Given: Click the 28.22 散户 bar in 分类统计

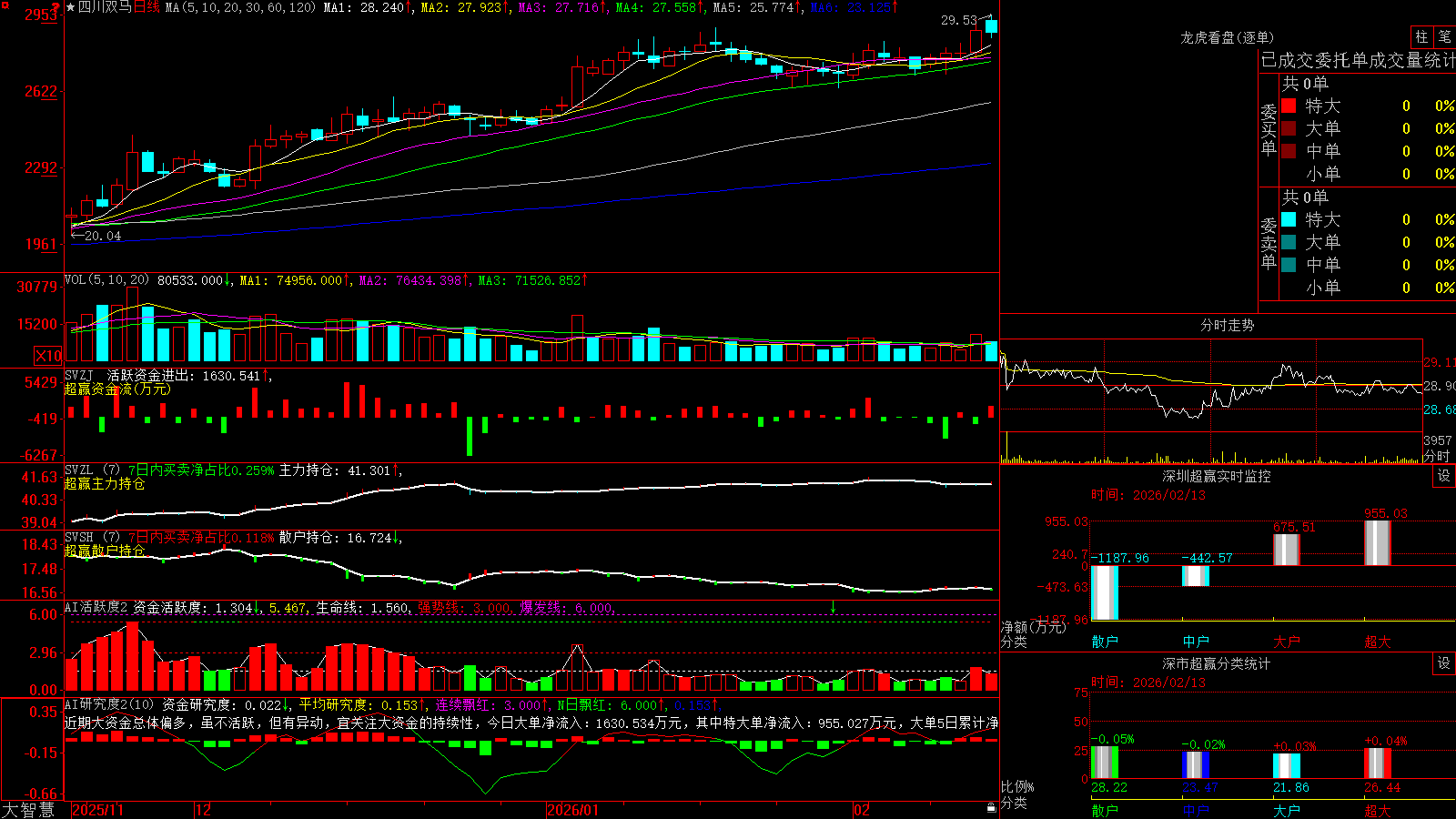Looking at the screenshot, I should 1105,763.
